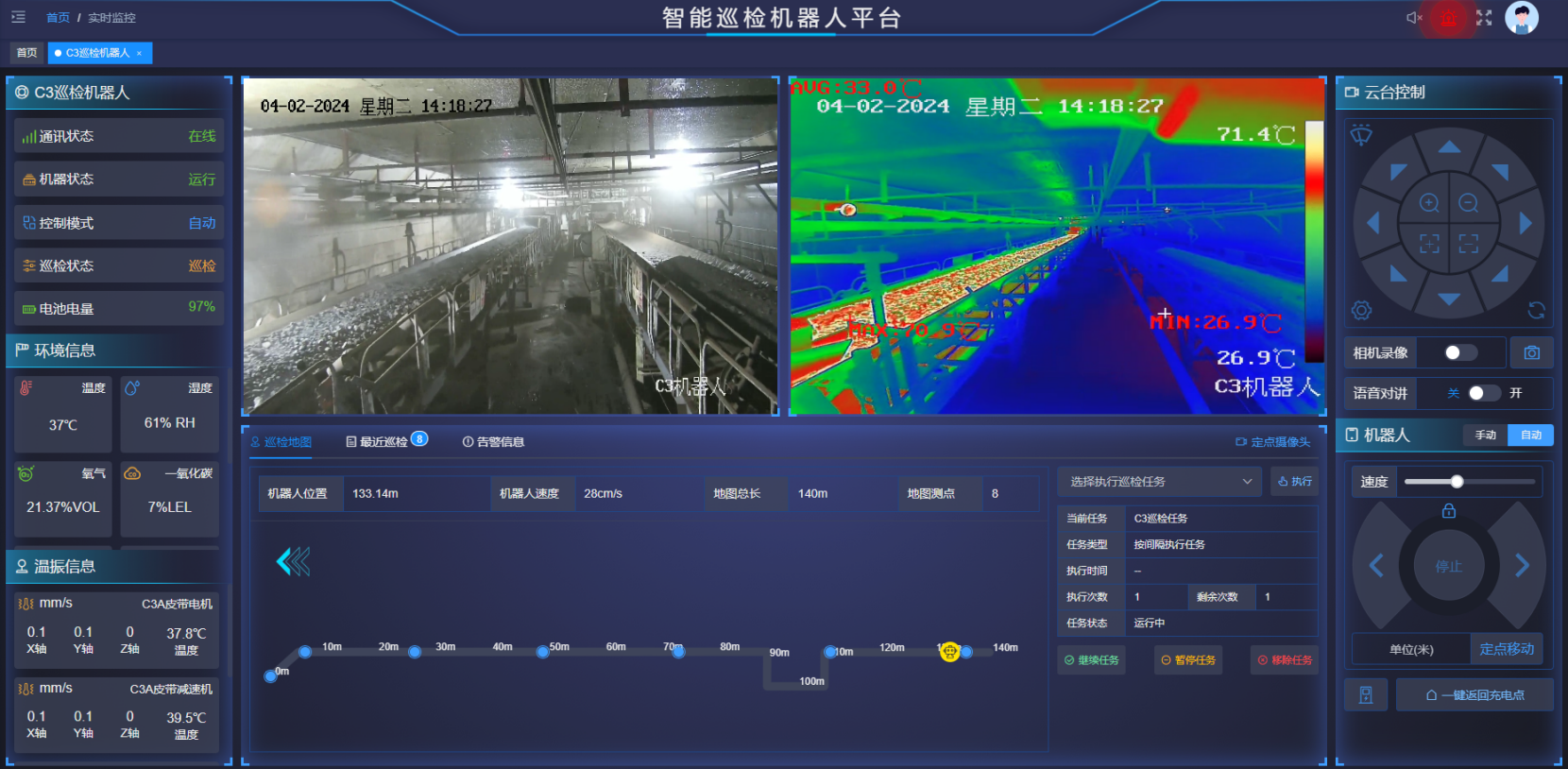Zoom in the PTZ camera

point(1429,203)
